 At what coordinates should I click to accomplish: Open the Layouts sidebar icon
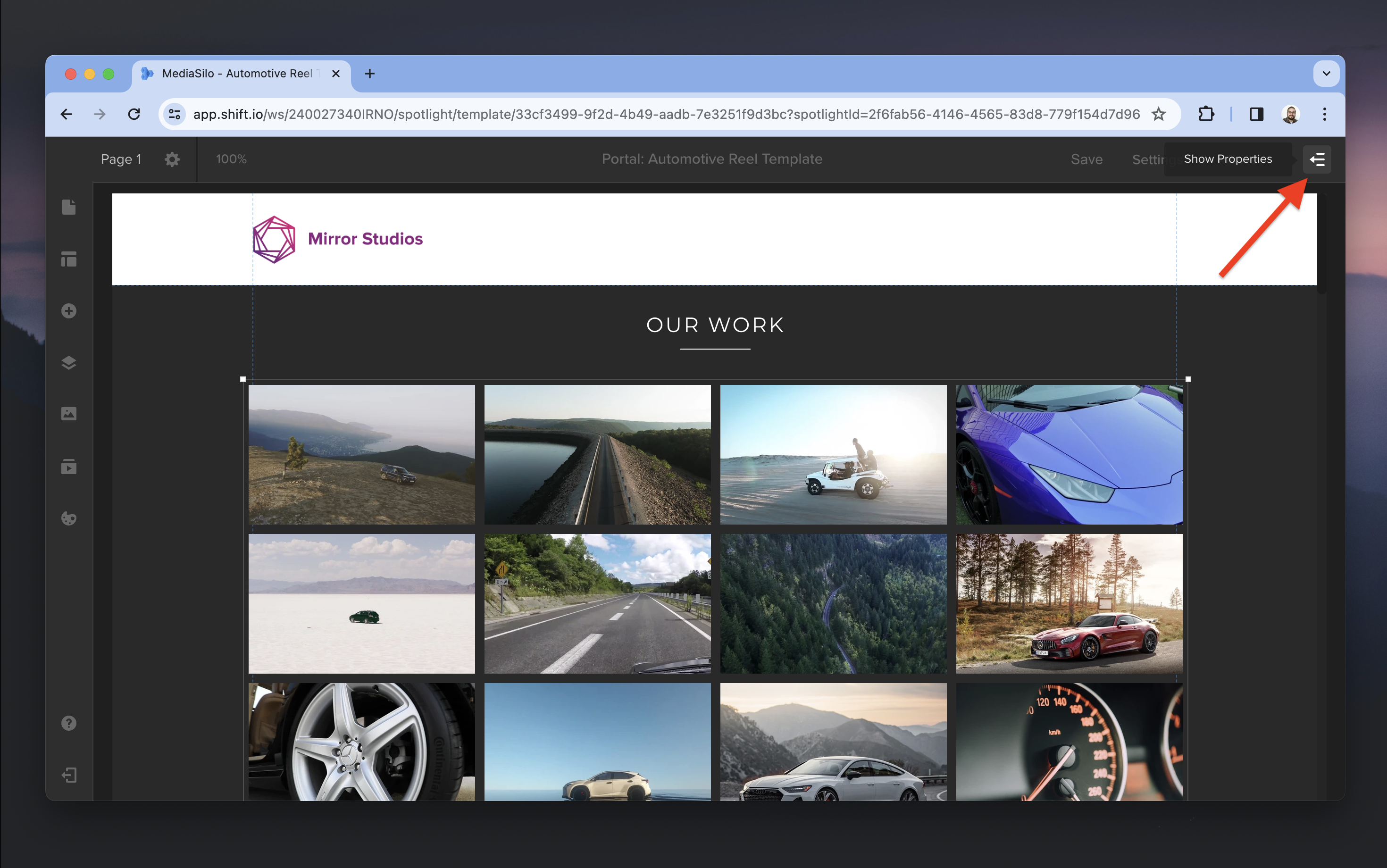pos(69,259)
